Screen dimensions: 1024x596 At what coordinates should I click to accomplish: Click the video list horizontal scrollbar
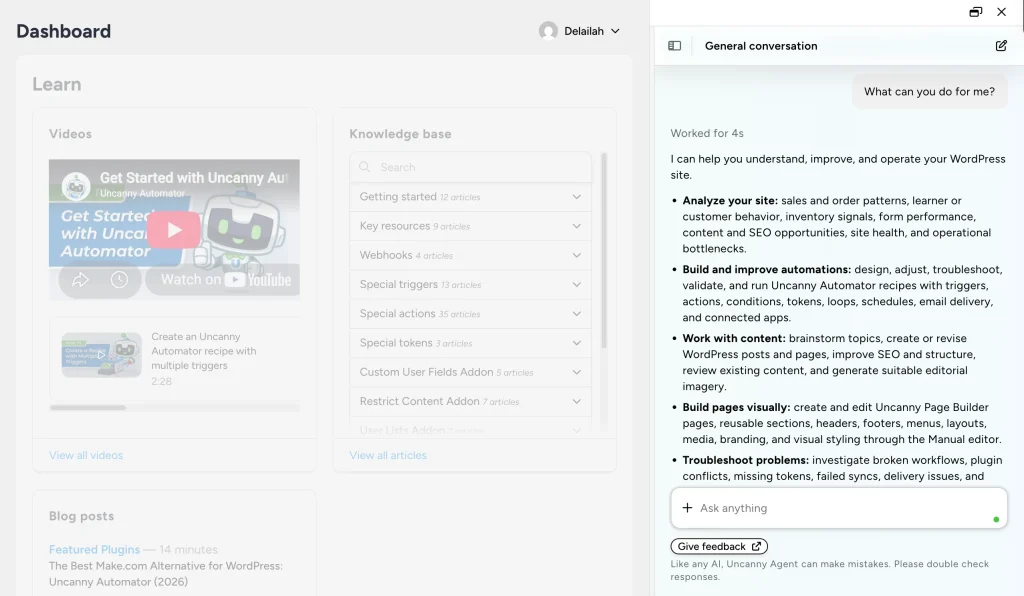coord(88,408)
